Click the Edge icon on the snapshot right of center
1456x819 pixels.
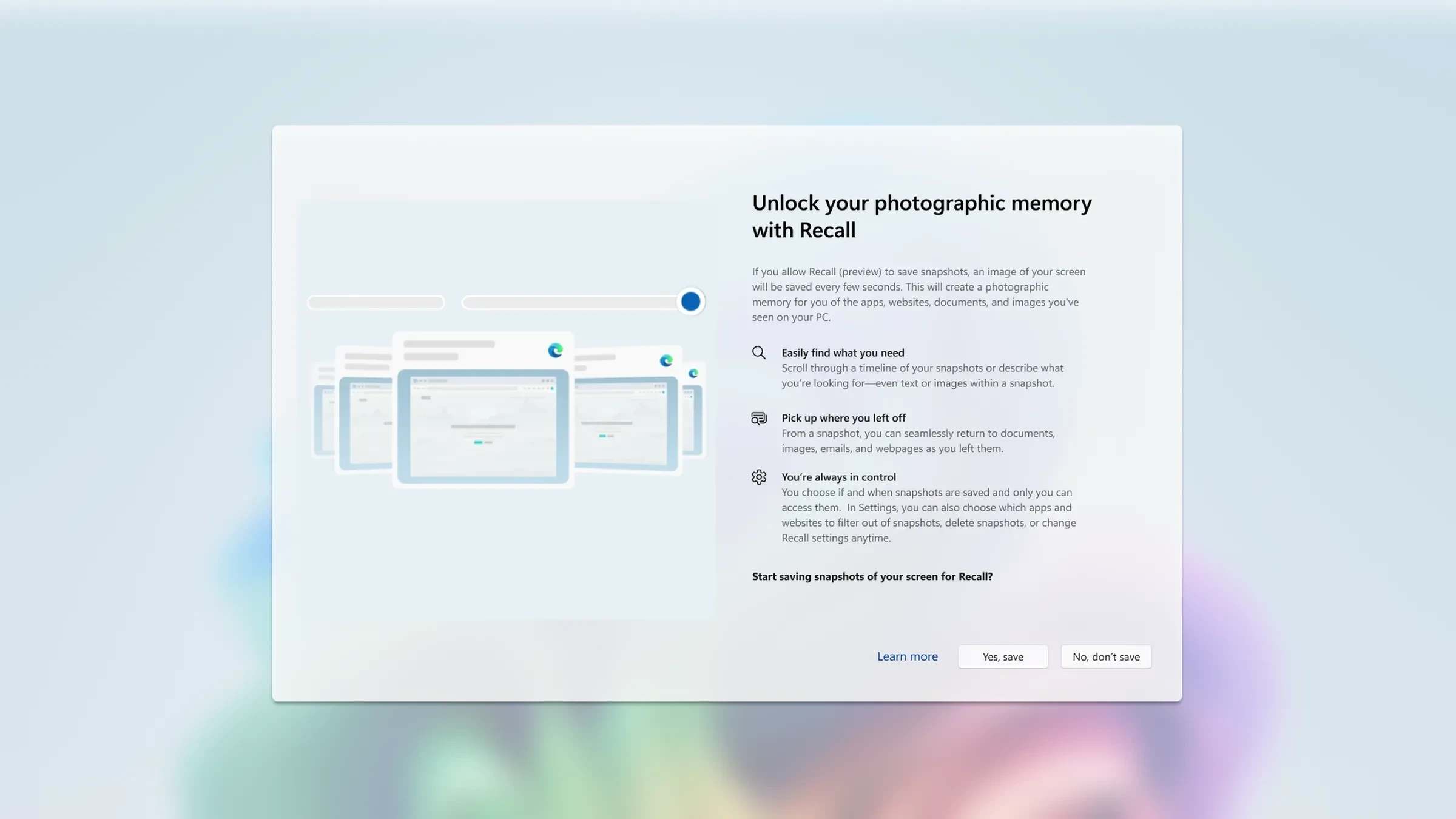tap(666, 361)
